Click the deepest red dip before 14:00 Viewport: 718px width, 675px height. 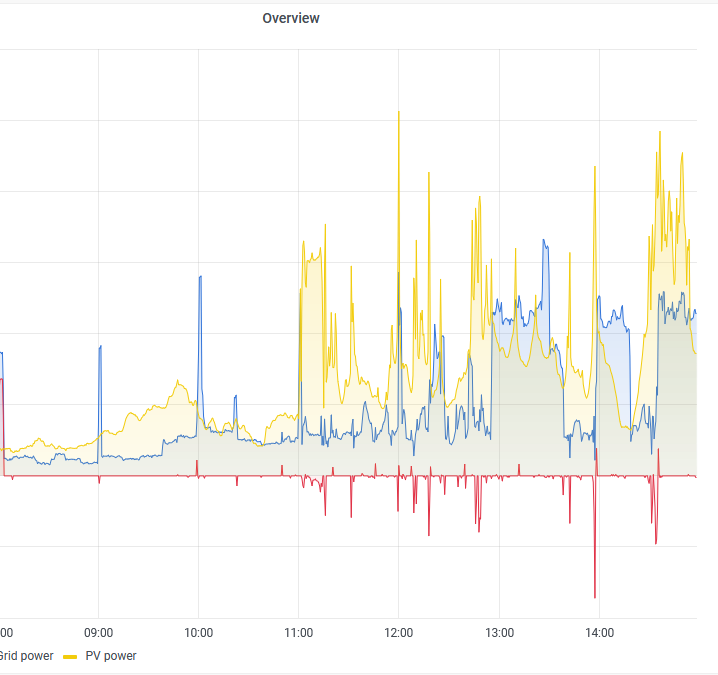click(595, 596)
